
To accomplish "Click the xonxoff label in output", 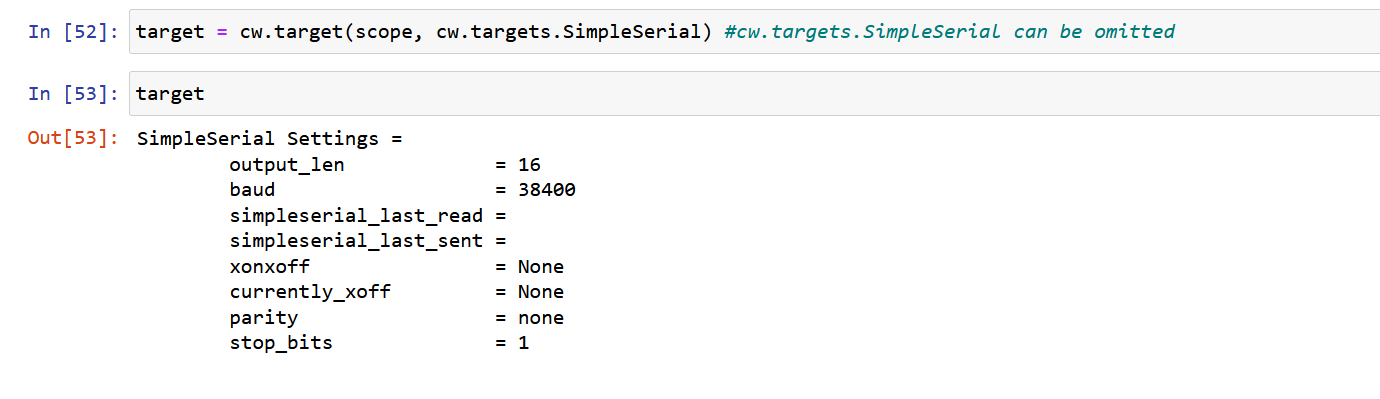I will pyautogui.click(x=270, y=267).
